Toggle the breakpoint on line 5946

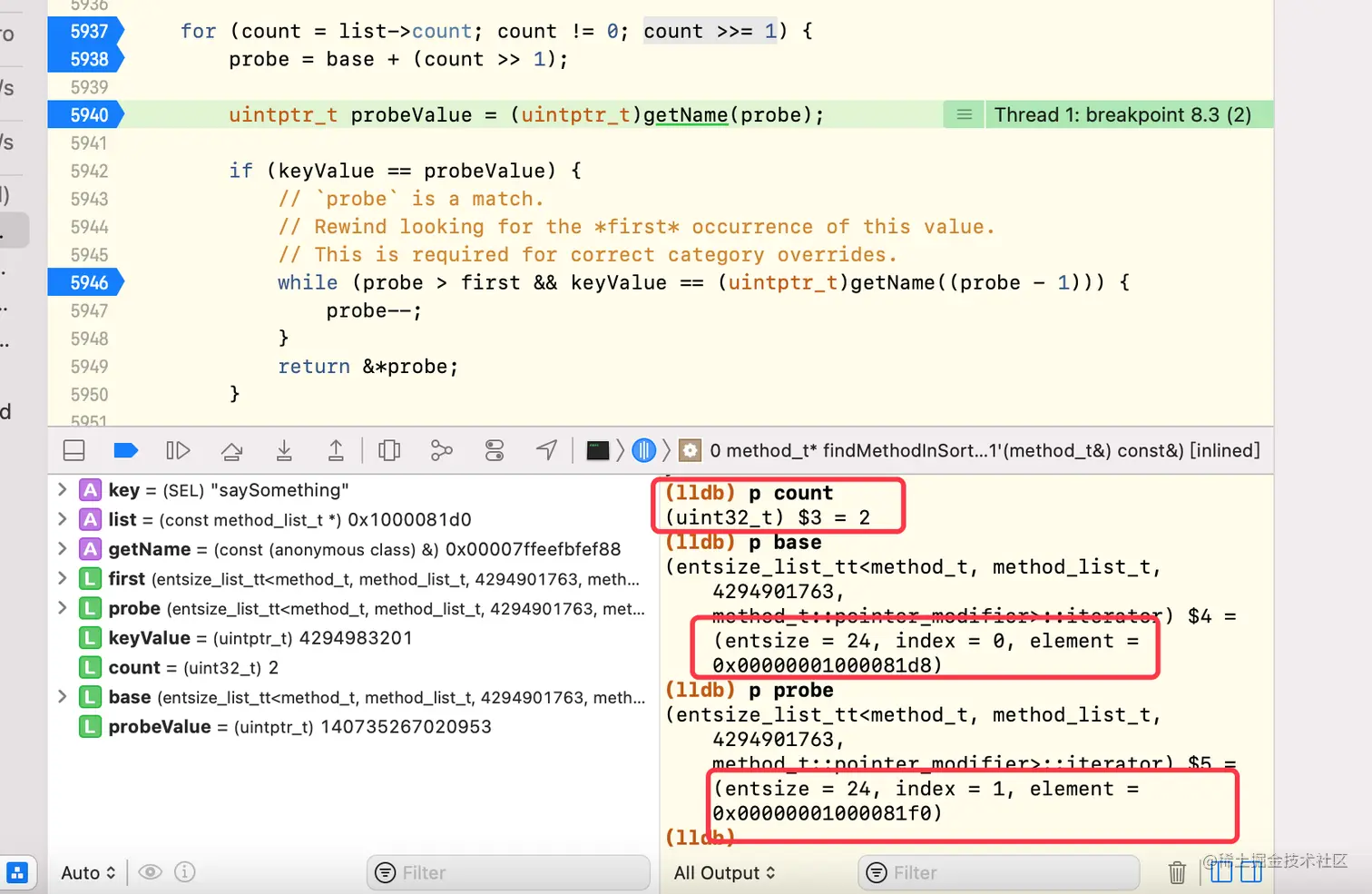88,283
